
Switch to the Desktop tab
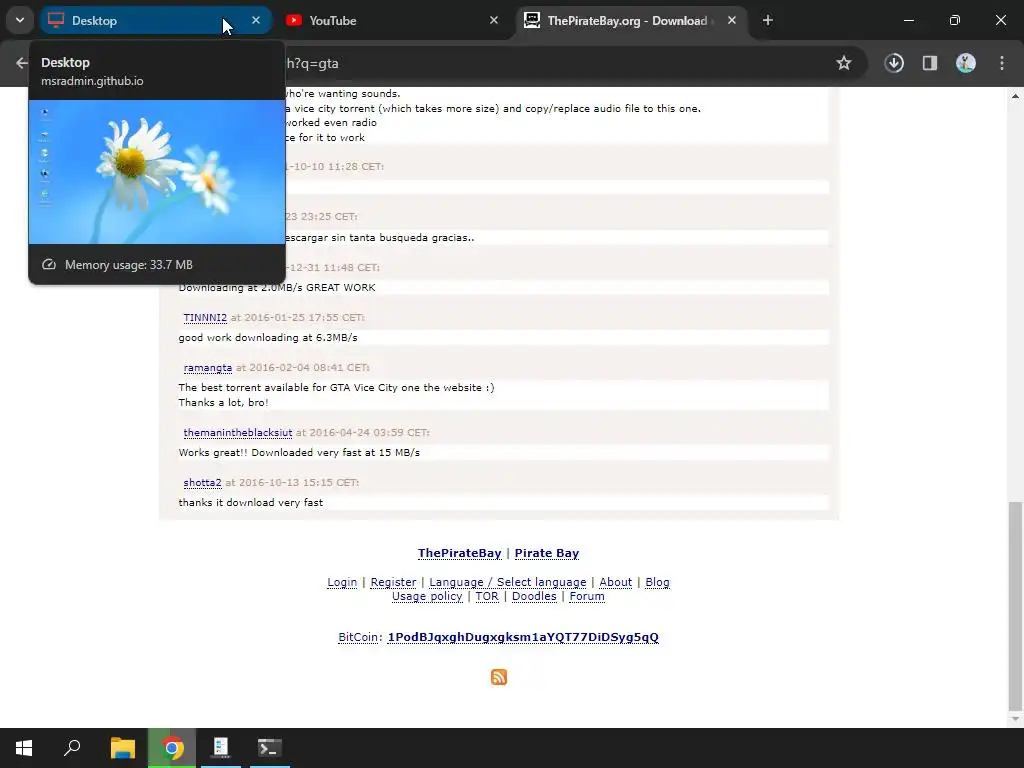pyautogui.click(x=155, y=20)
